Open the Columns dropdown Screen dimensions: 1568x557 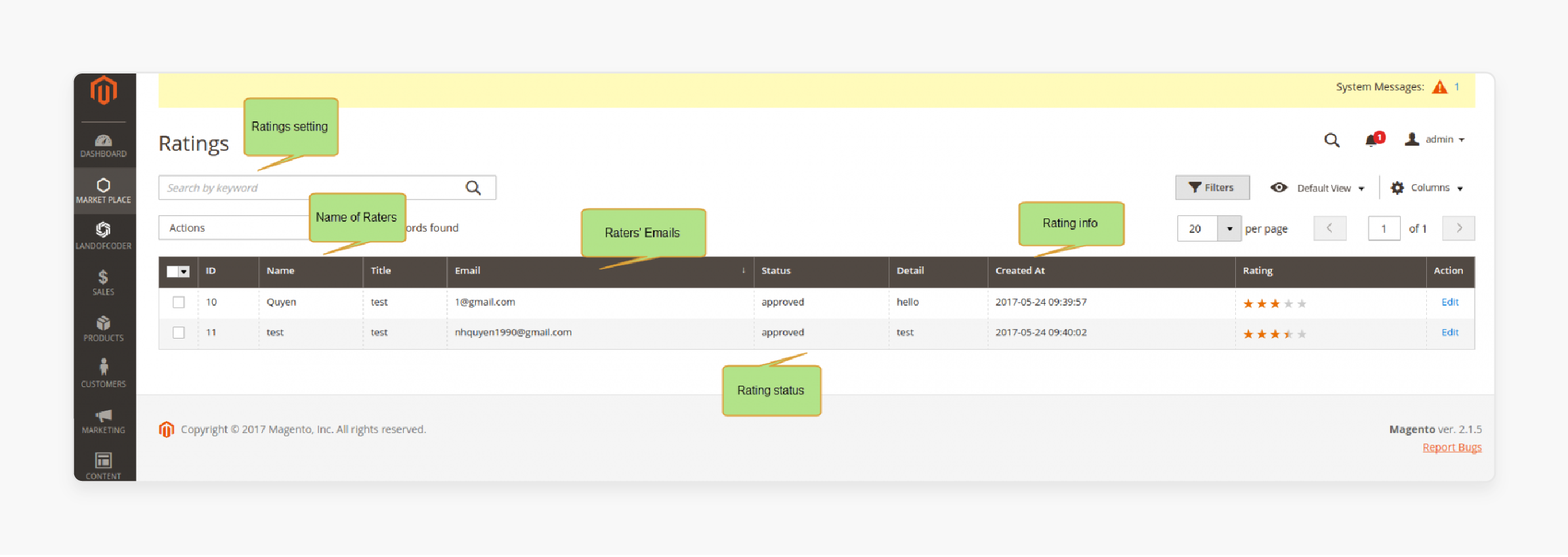pyautogui.click(x=1427, y=188)
